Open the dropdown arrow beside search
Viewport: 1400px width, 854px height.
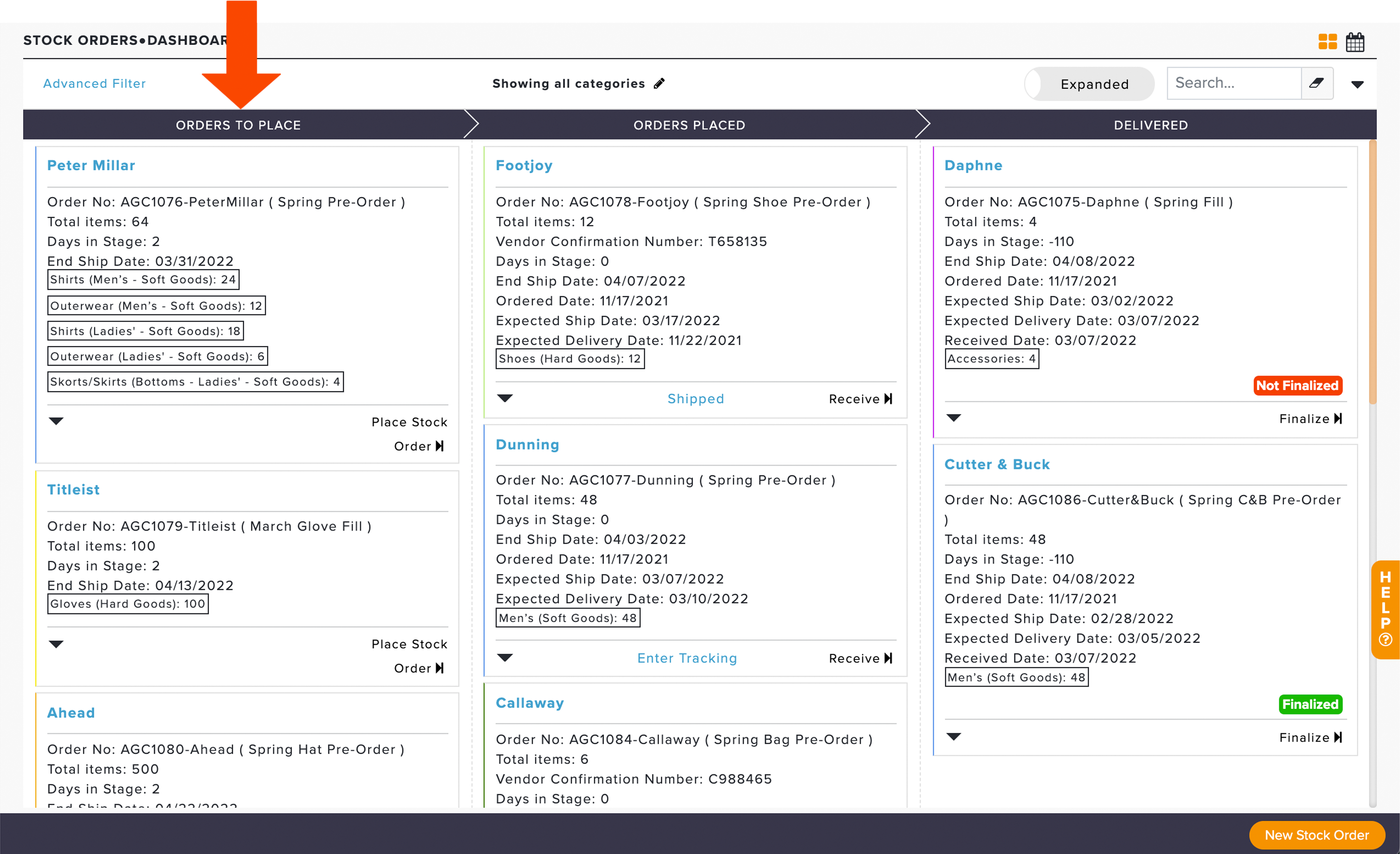[x=1357, y=85]
